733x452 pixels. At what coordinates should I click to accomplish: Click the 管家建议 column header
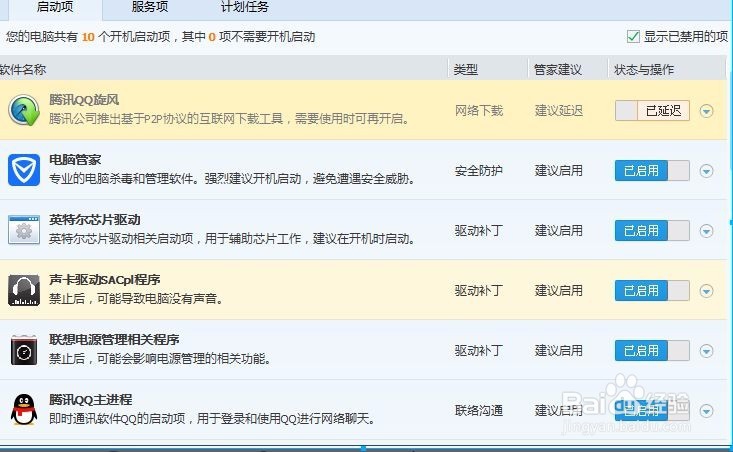tap(558, 70)
